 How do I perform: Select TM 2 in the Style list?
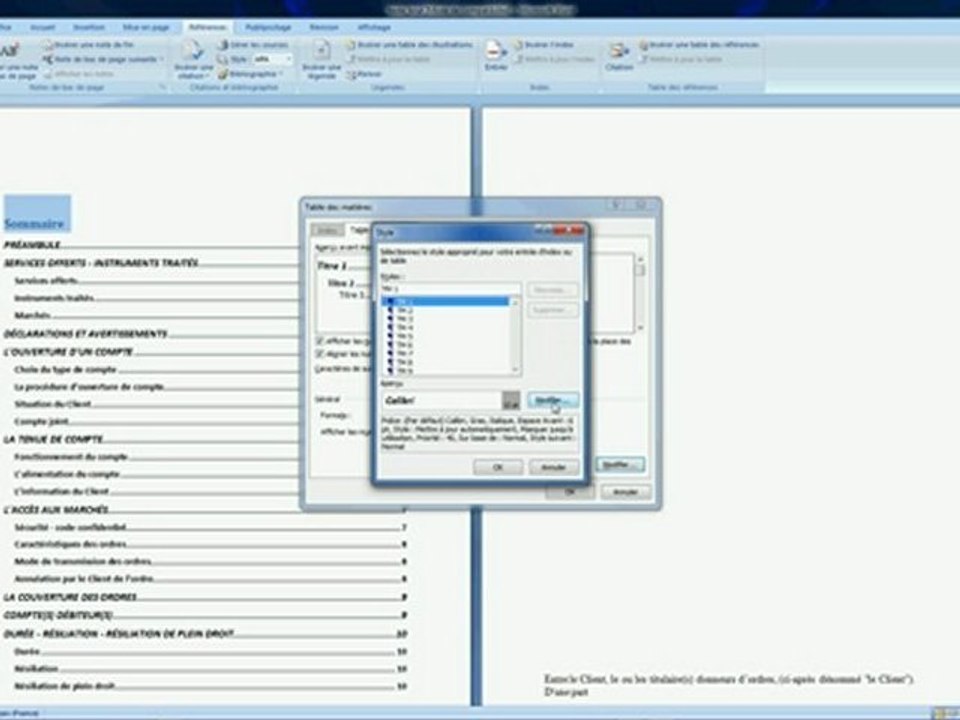[x=445, y=310]
